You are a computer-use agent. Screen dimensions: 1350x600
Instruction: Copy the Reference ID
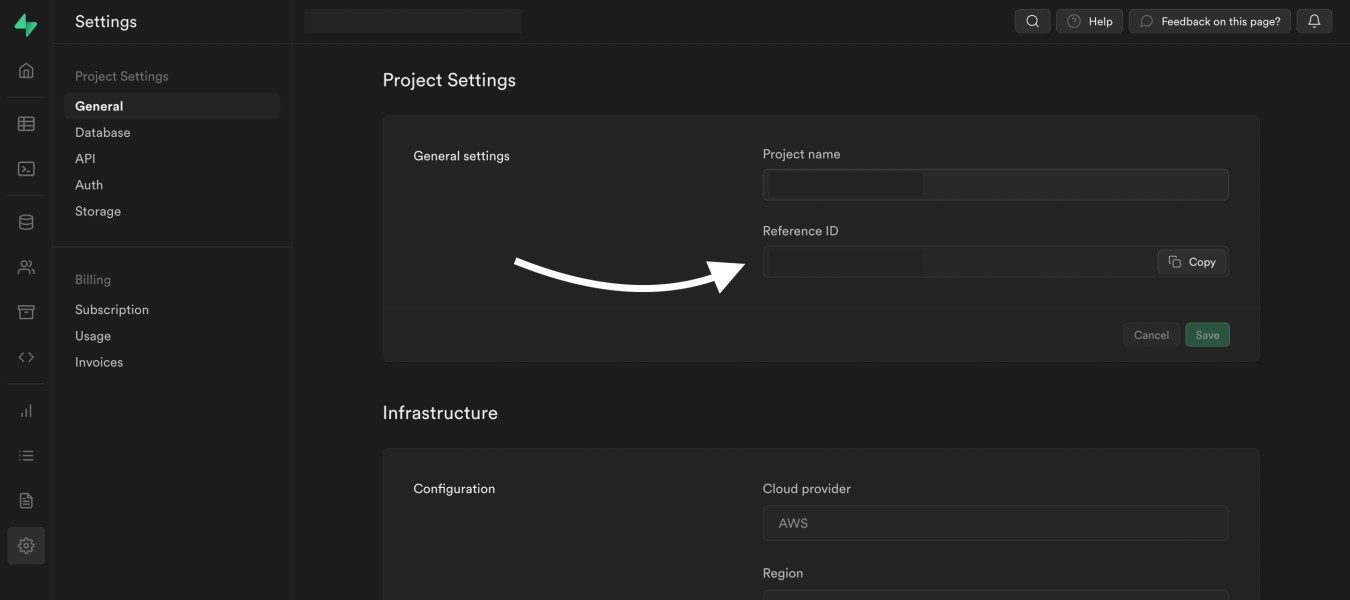(x=1192, y=262)
